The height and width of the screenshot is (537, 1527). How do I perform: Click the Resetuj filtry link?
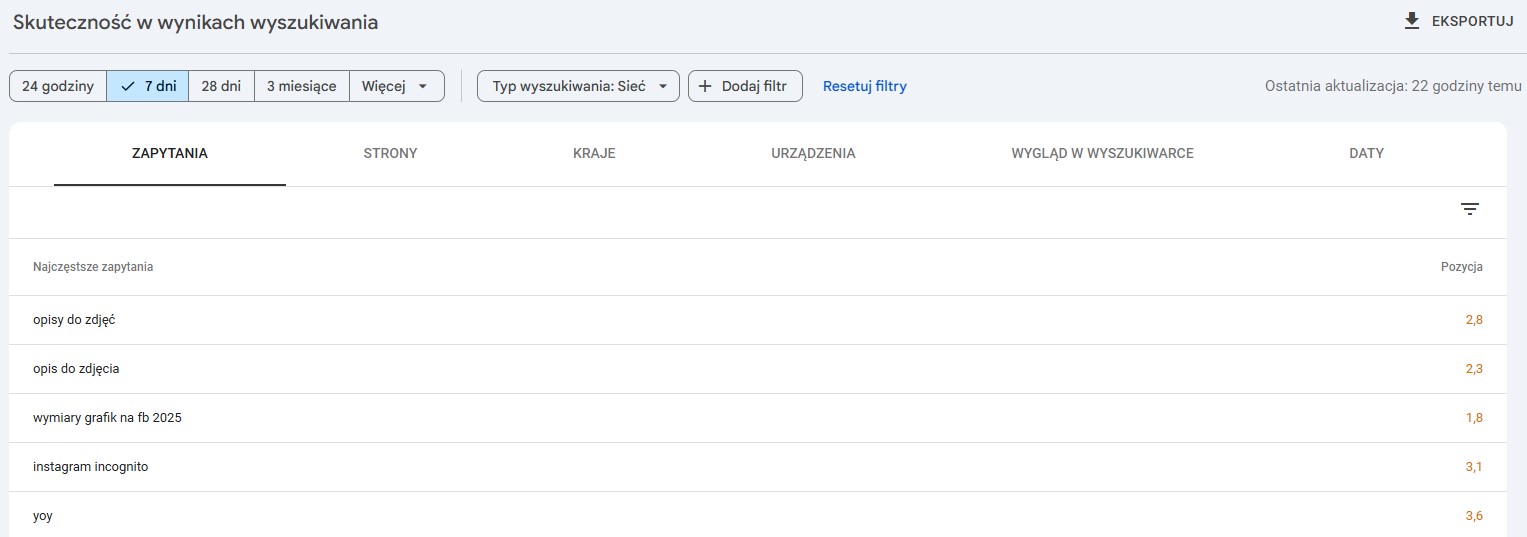point(864,86)
